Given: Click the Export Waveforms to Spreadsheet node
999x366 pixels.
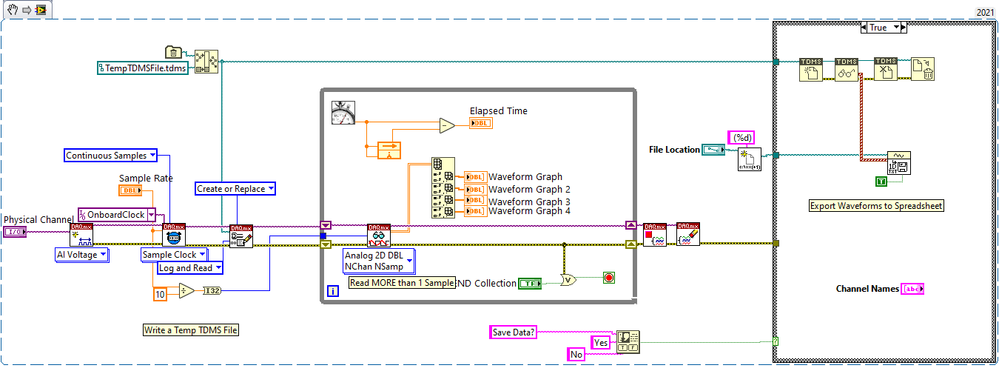Looking at the screenshot, I should pos(899,163).
